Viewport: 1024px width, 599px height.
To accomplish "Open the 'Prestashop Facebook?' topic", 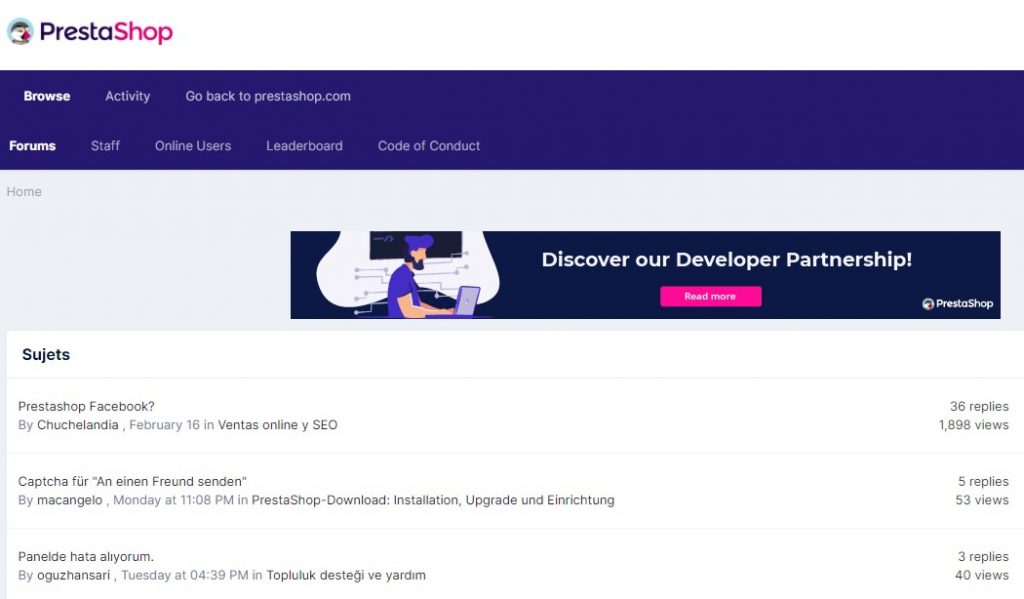I will pos(86,406).
